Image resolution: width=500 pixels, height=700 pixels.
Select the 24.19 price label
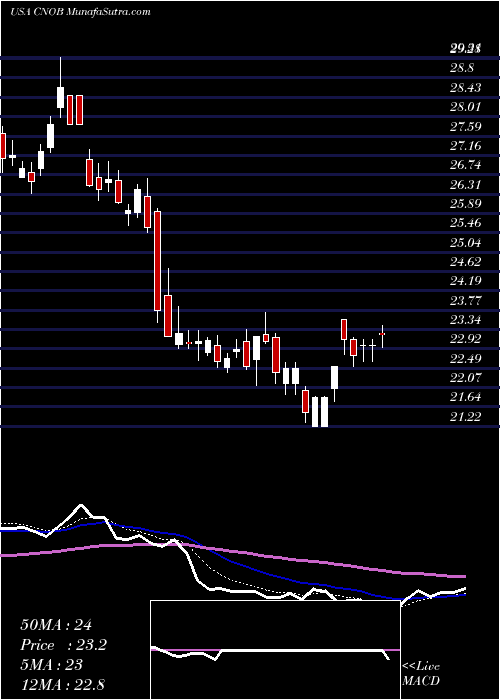pyautogui.click(x=466, y=281)
